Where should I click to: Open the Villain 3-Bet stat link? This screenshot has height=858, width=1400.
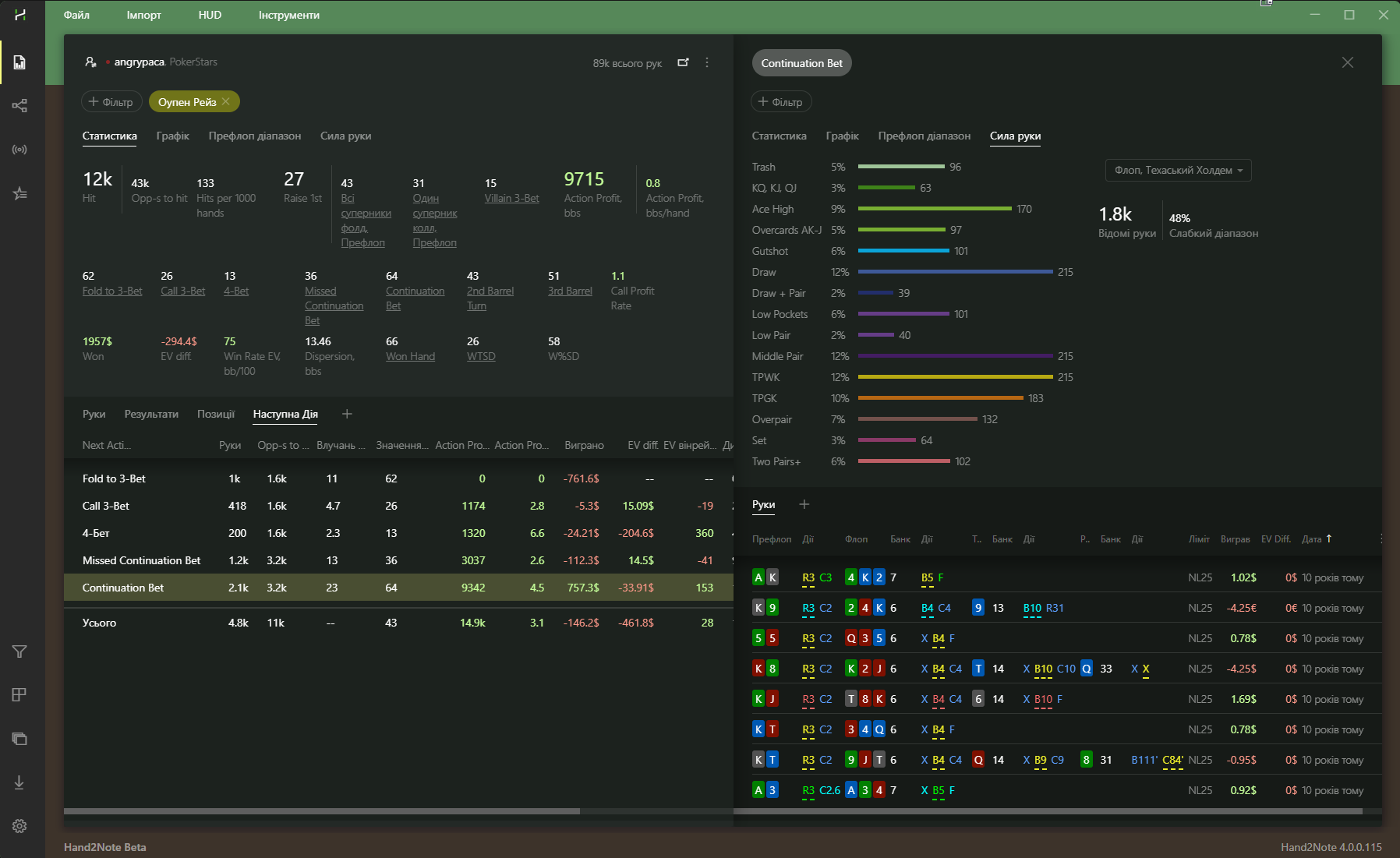pos(512,198)
